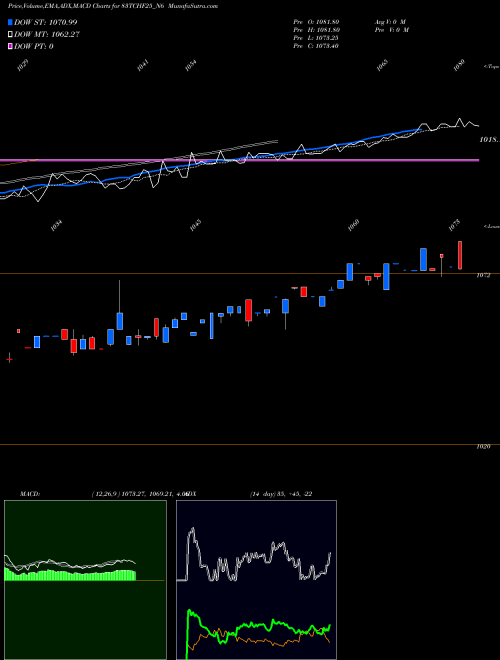Click the 1020 horizontal level label

(x=483, y=447)
